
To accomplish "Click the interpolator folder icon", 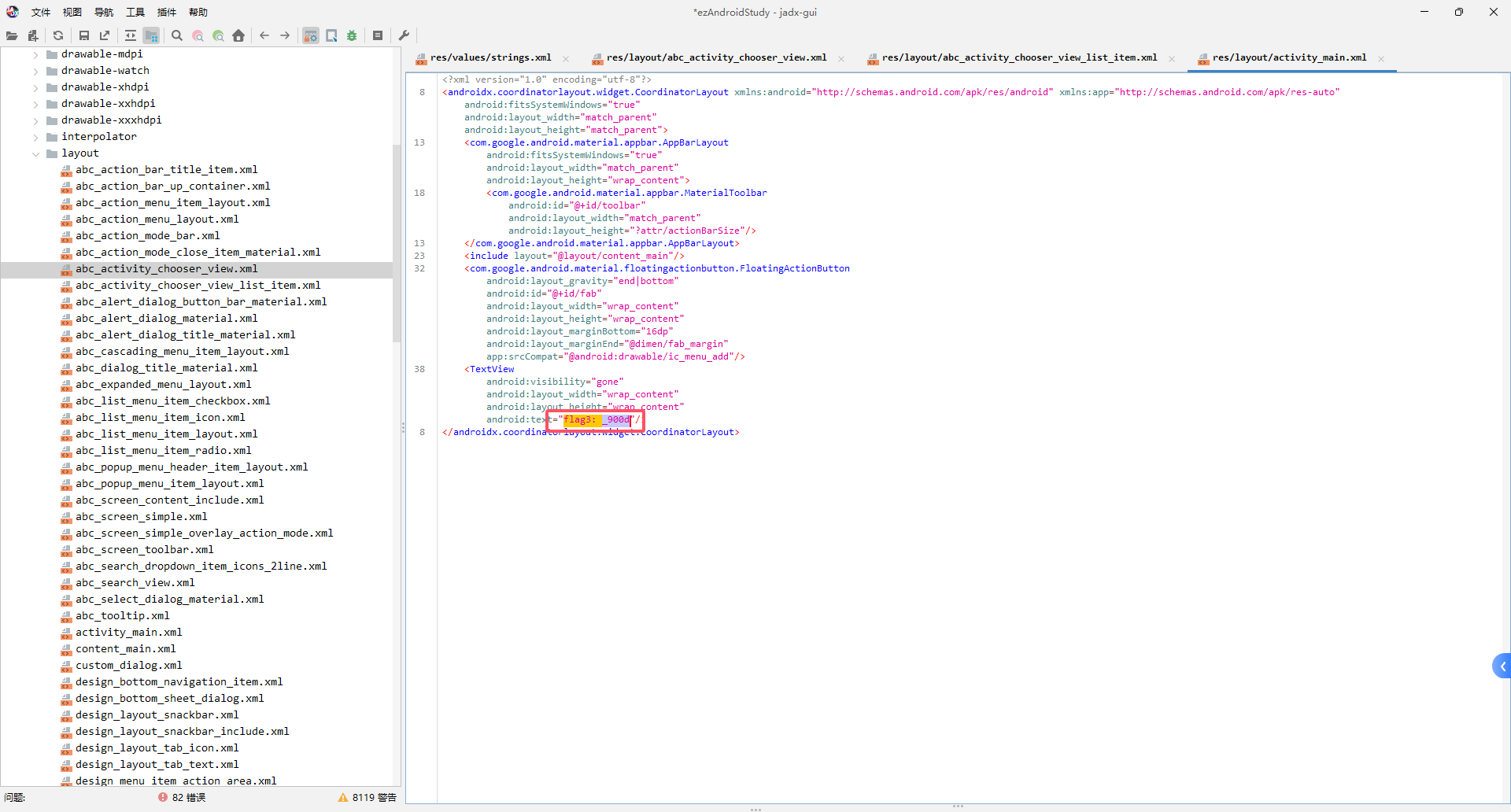I will tap(52, 137).
